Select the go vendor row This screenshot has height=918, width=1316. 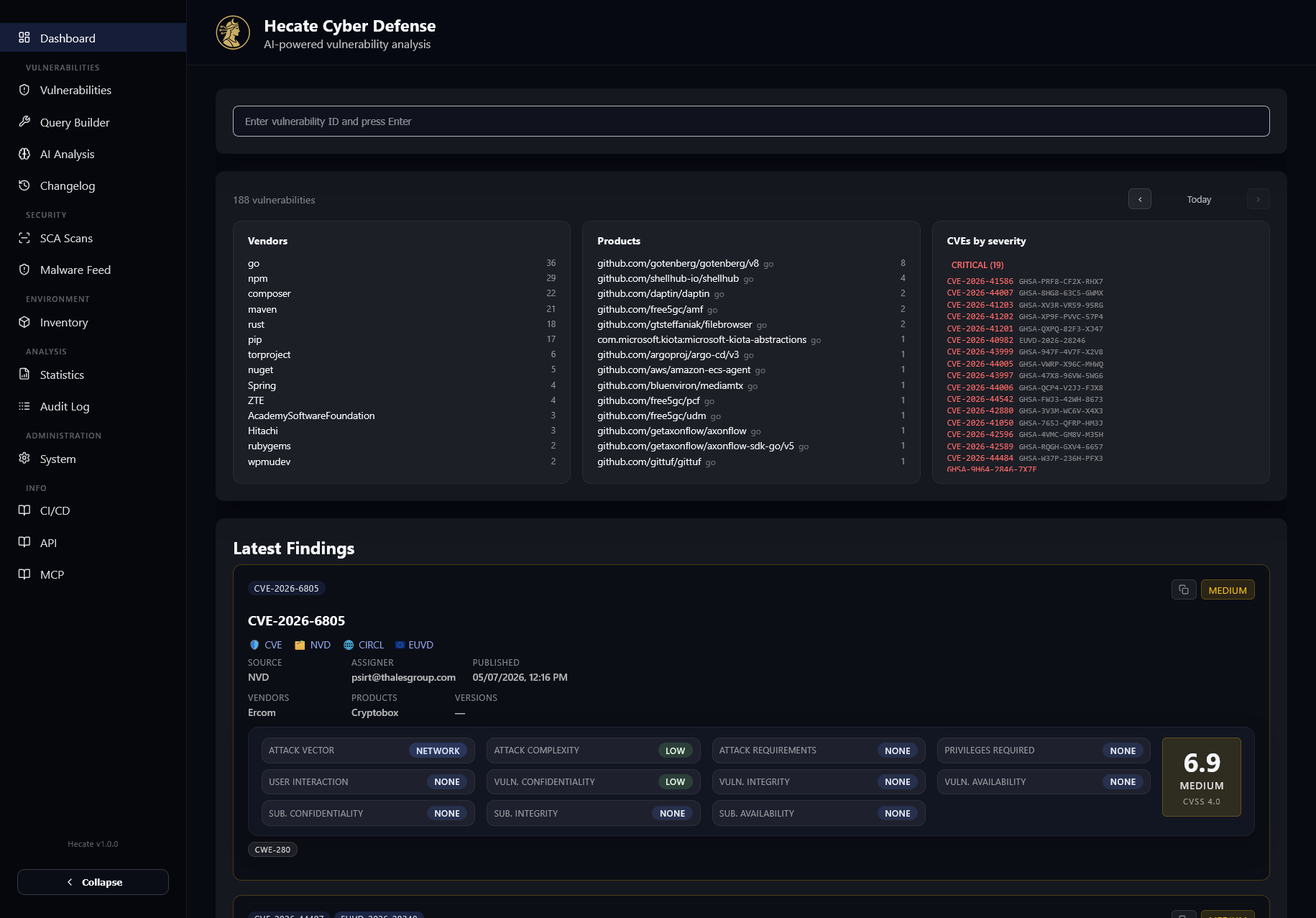tap(402, 263)
